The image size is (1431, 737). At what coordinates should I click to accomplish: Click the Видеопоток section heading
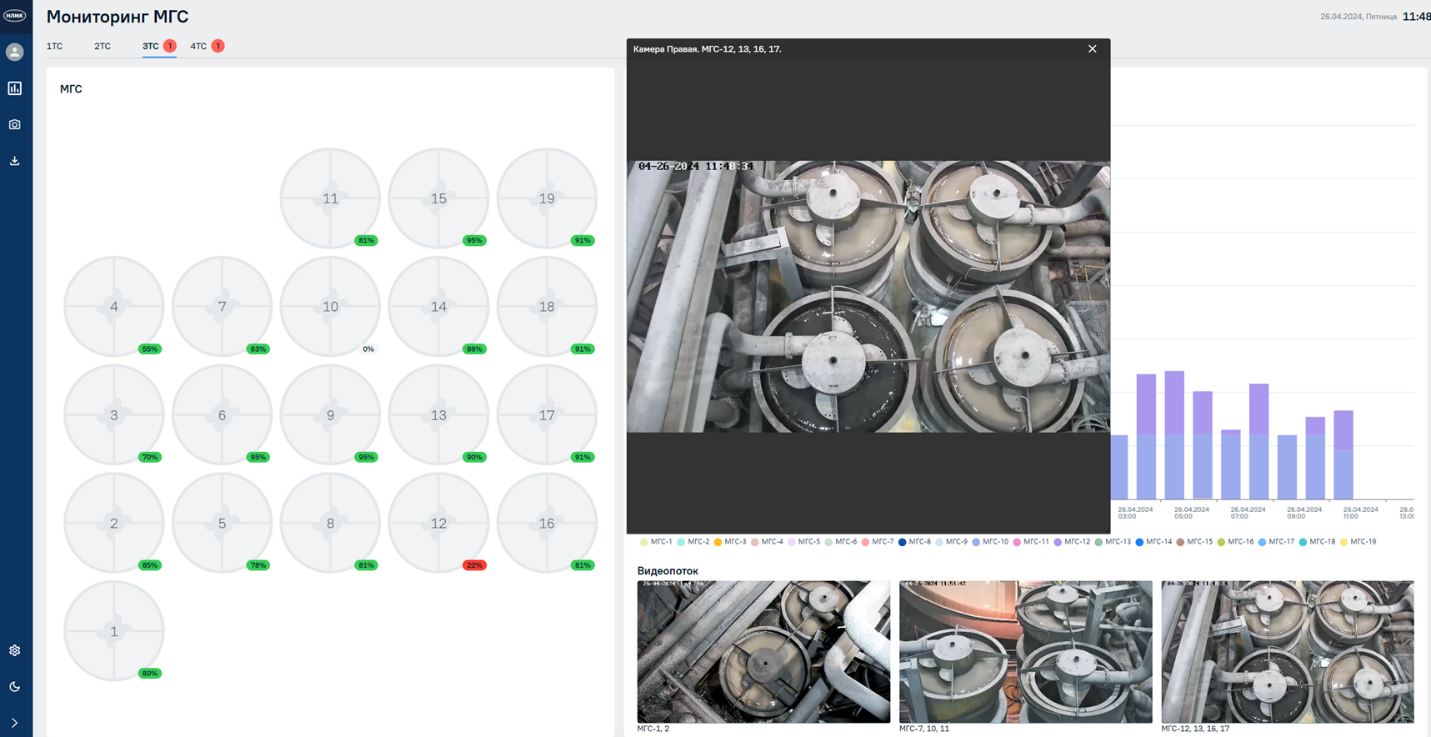pyautogui.click(x=668, y=571)
